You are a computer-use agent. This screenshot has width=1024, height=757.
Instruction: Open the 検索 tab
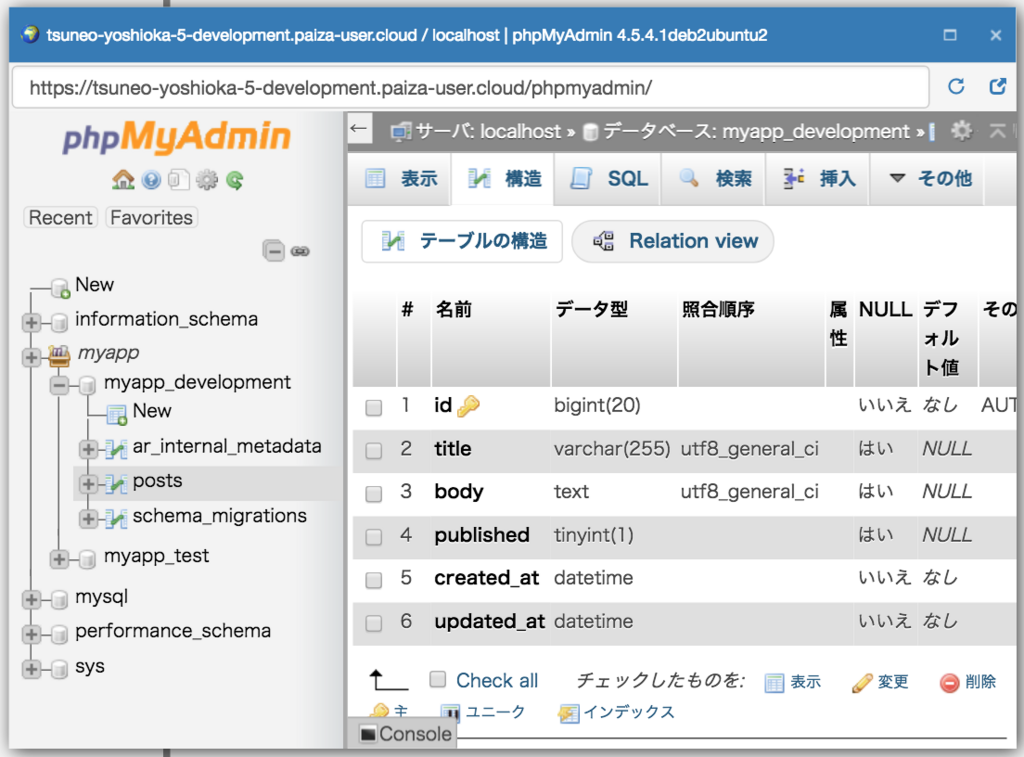714,178
